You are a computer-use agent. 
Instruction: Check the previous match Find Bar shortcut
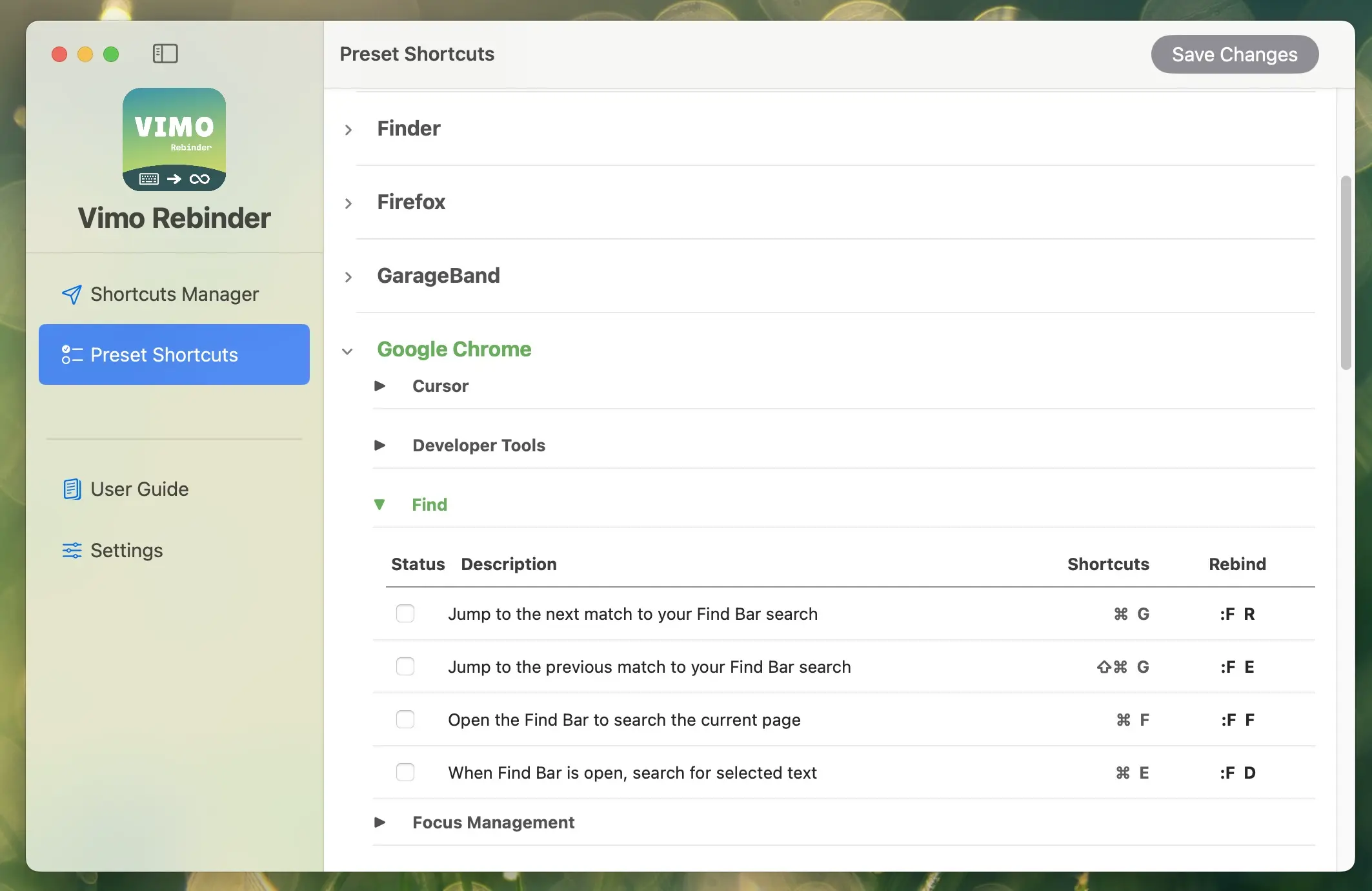coord(405,666)
